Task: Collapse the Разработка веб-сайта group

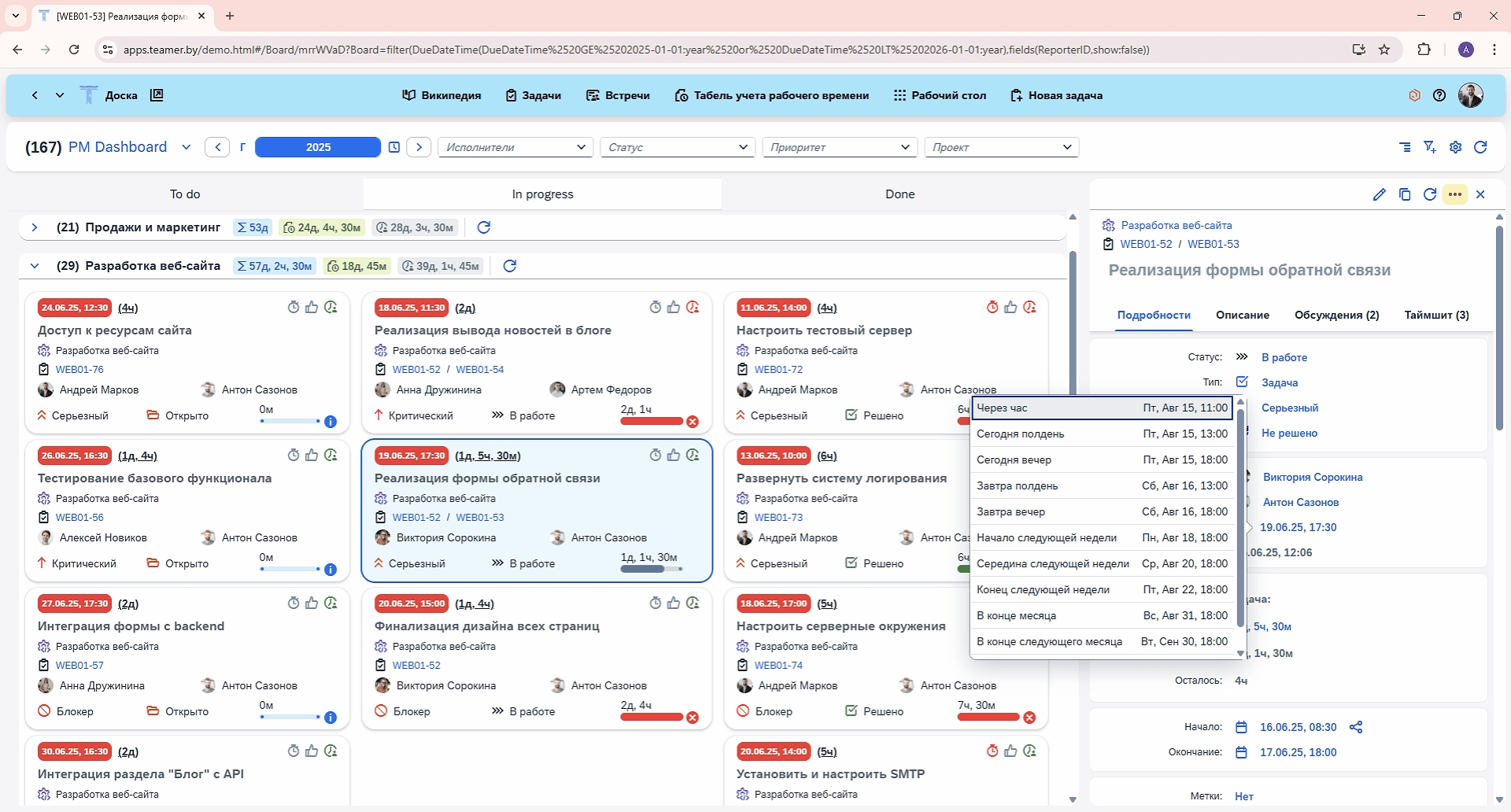Action: [35, 266]
